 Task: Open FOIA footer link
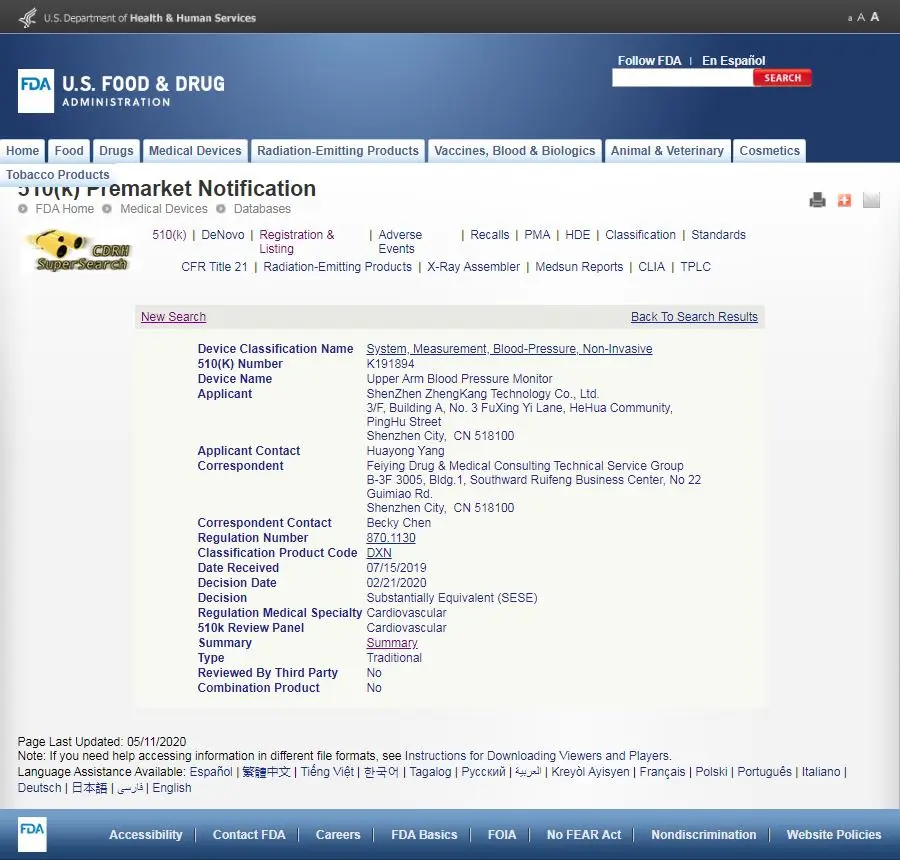(502, 835)
